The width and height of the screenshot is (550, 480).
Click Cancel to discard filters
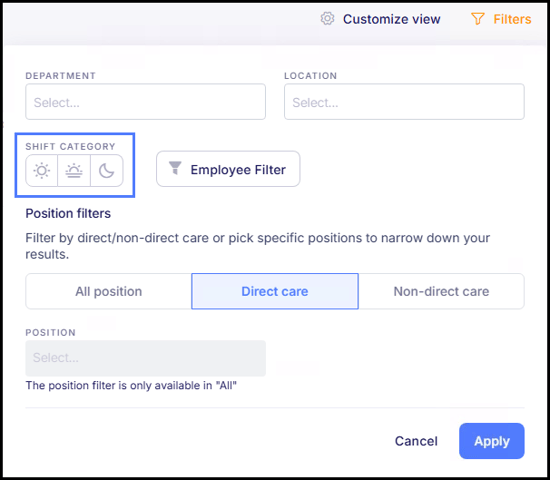coord(416,441)
